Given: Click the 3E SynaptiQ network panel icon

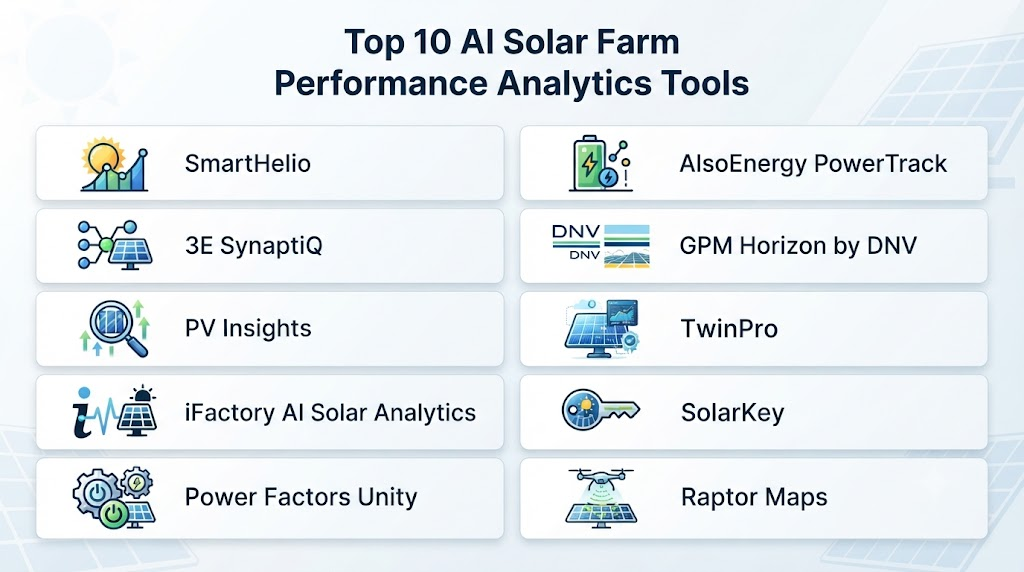Looking at the screenshot, I should [115, 245].
